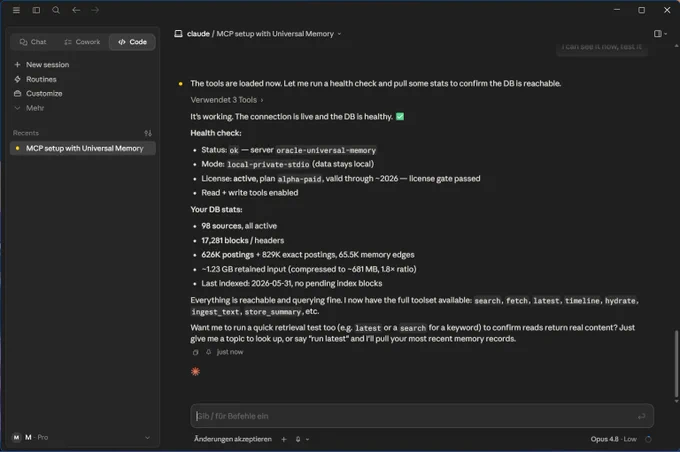Click MCP setup with Universal Memory title

(x=275, y=33)
